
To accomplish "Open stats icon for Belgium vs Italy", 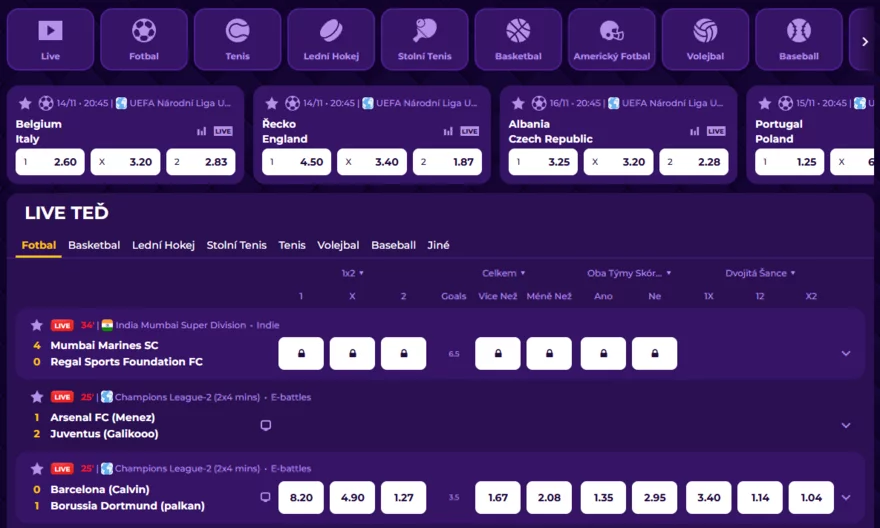I will [x=202, y=131].
